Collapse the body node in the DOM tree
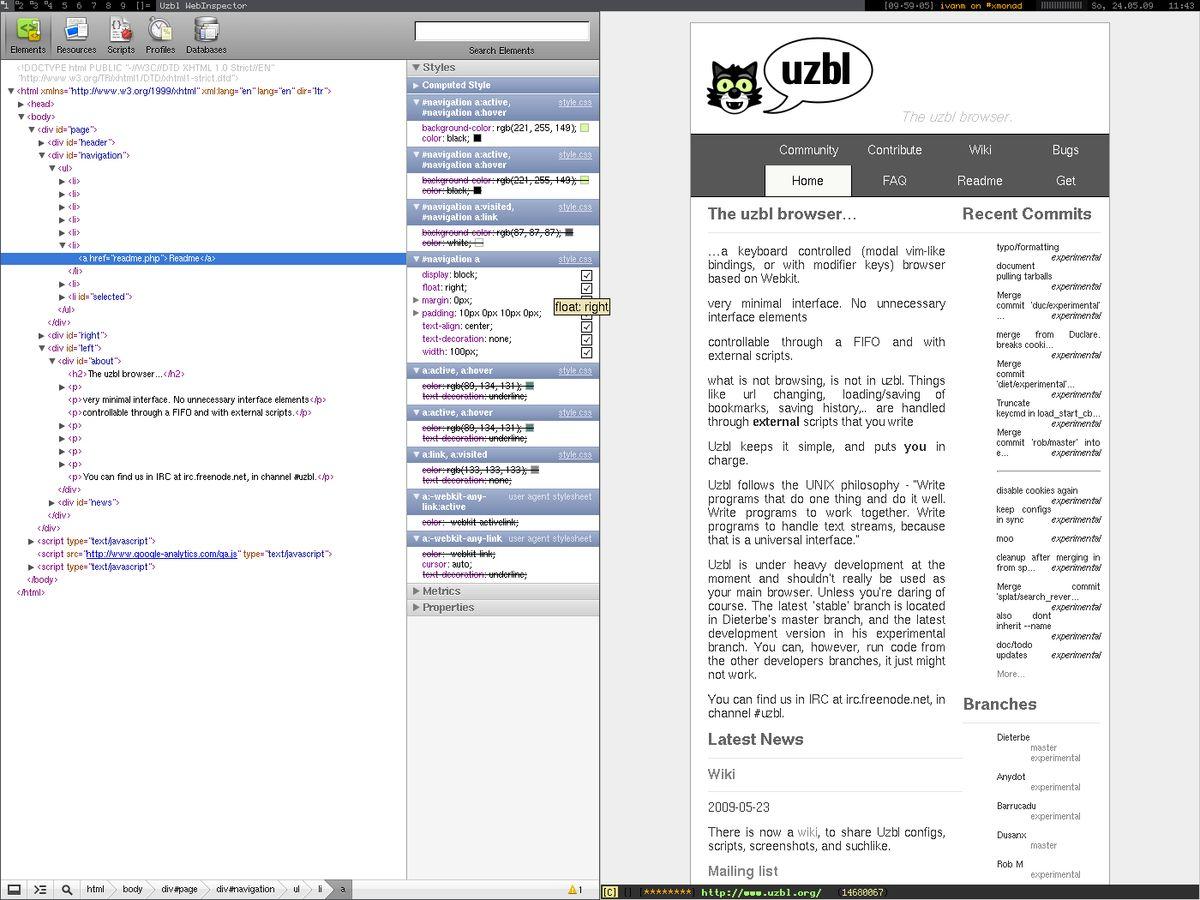1200x900 pixels. click(22, 117)
